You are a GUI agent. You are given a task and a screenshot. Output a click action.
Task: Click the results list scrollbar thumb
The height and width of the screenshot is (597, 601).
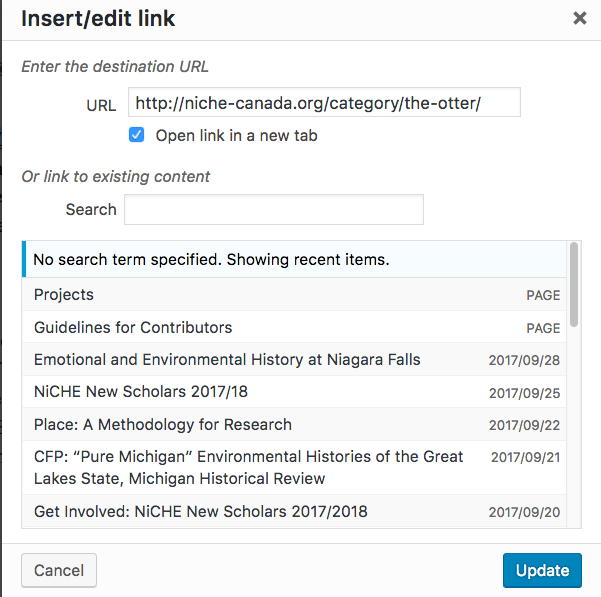pos(574,284)
